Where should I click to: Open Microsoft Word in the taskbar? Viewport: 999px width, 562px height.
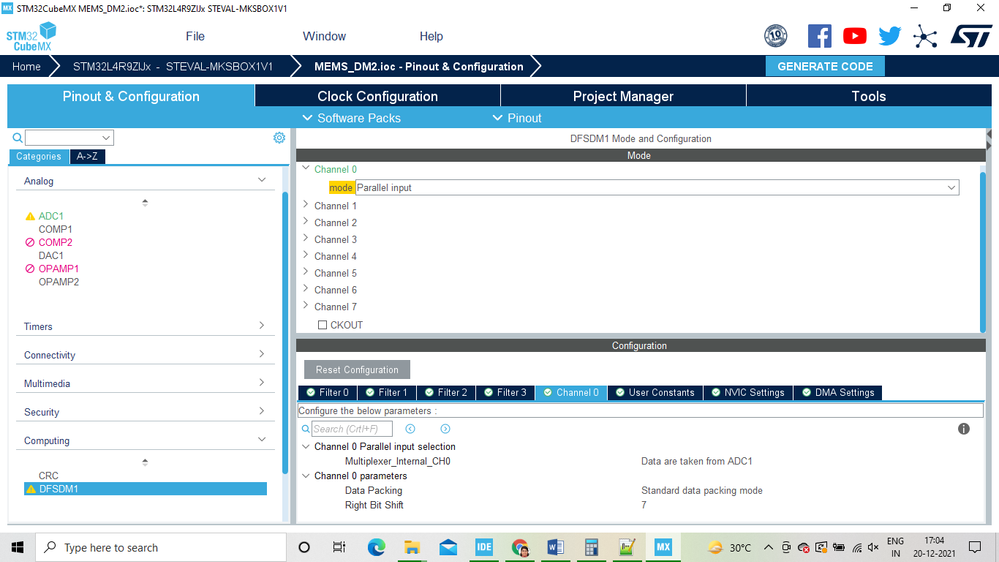(x=555, y=547)
